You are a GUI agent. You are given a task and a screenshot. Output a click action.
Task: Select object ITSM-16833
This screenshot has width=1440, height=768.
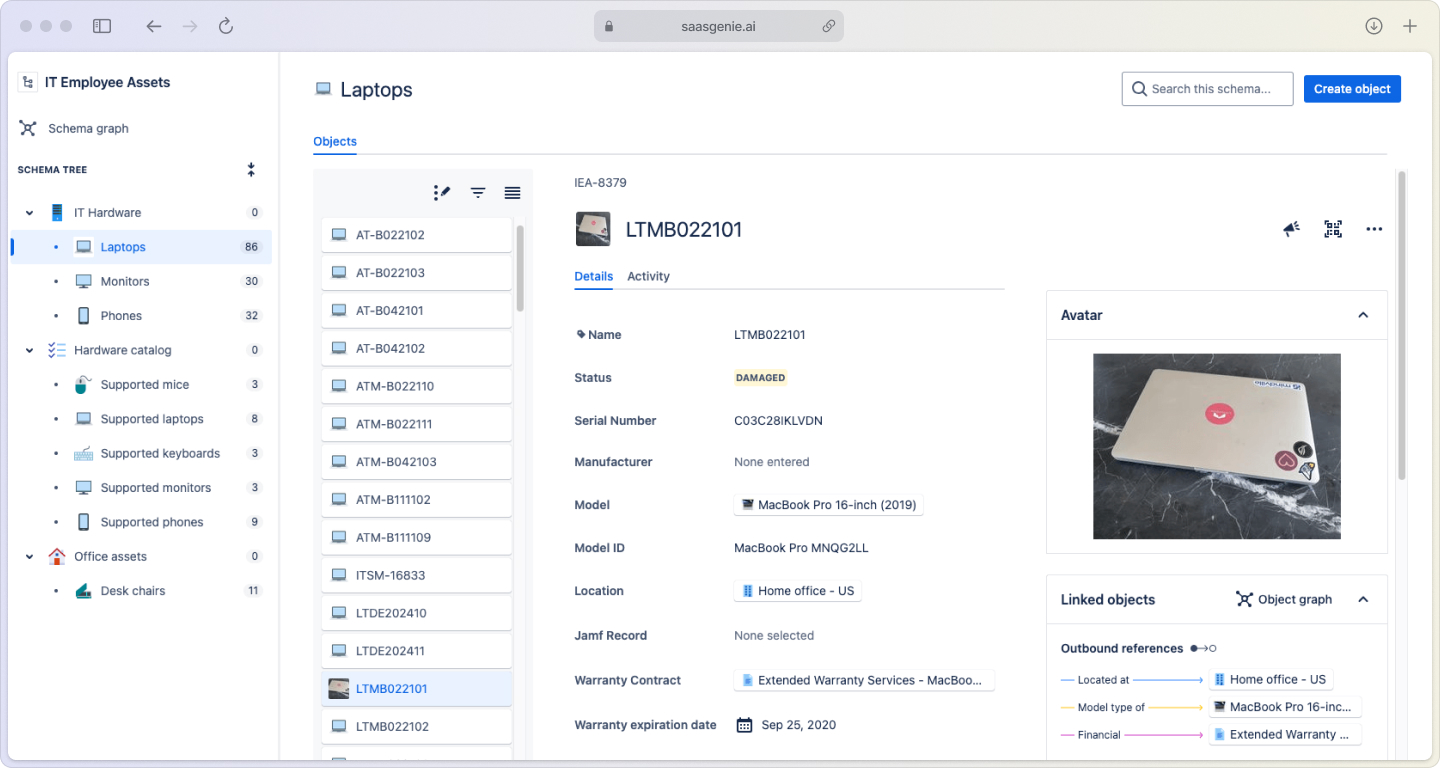coord(416,575)
